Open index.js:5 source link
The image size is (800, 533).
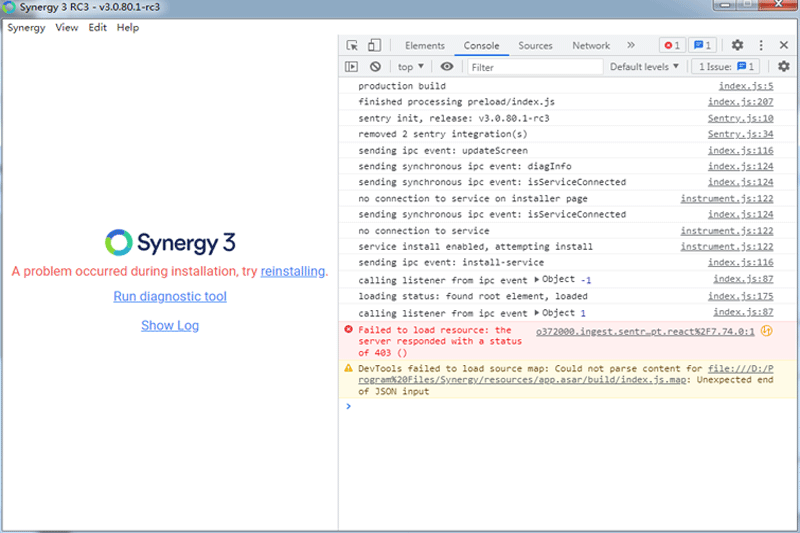click(x=746, y=86)
